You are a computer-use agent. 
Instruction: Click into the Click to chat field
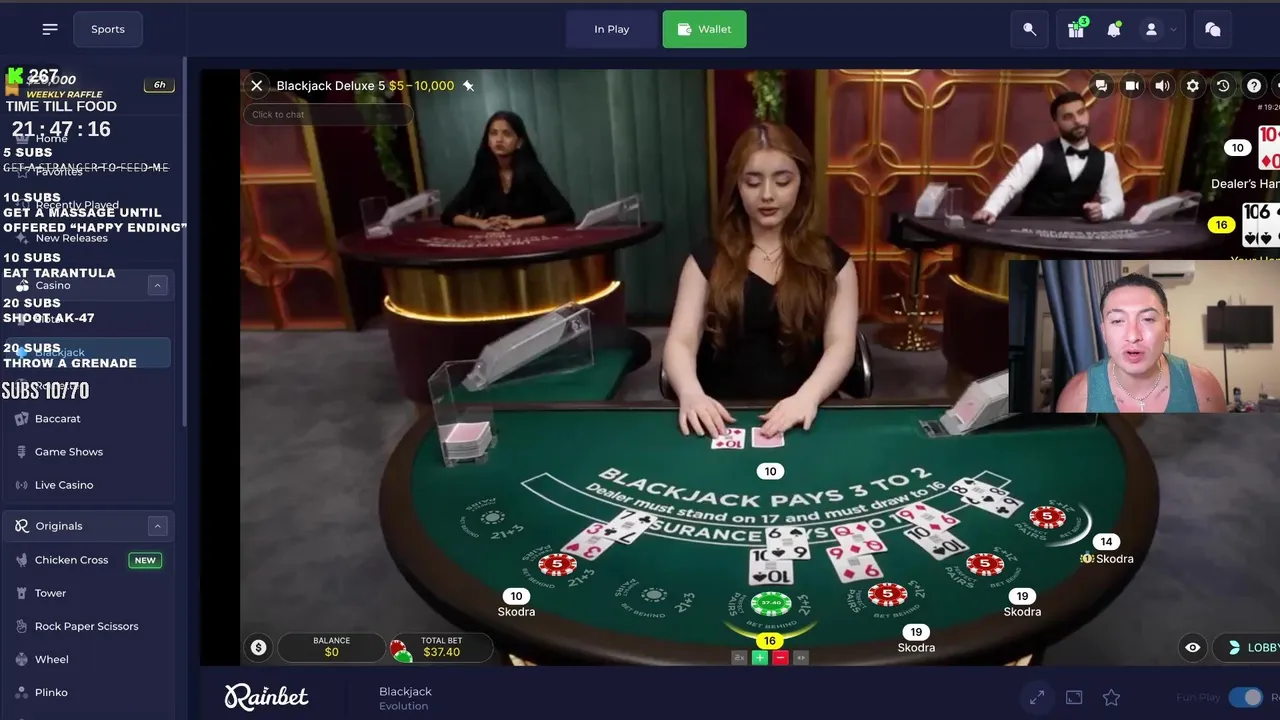[x=327, y=114]
